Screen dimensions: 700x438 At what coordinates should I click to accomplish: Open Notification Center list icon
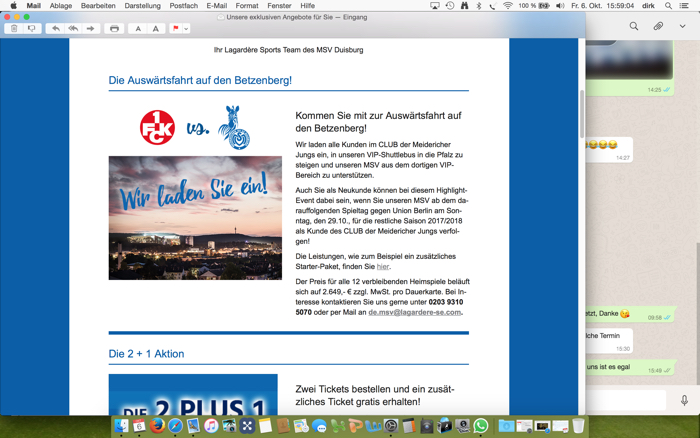pos(684,6)
